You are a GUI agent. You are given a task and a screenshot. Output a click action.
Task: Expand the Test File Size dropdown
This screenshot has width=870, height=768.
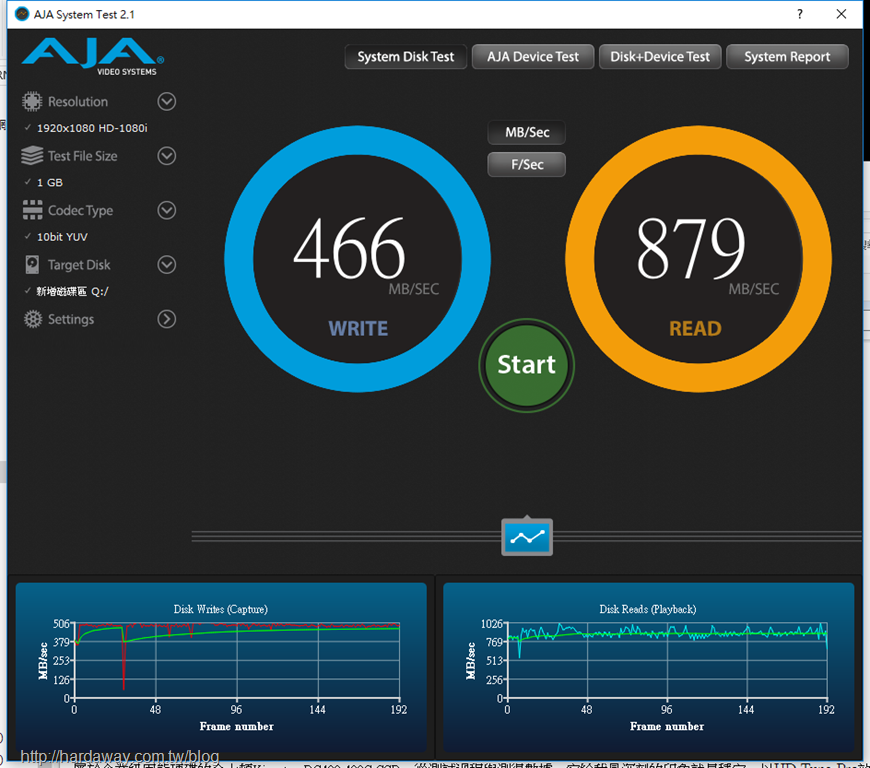click(166, 156)
